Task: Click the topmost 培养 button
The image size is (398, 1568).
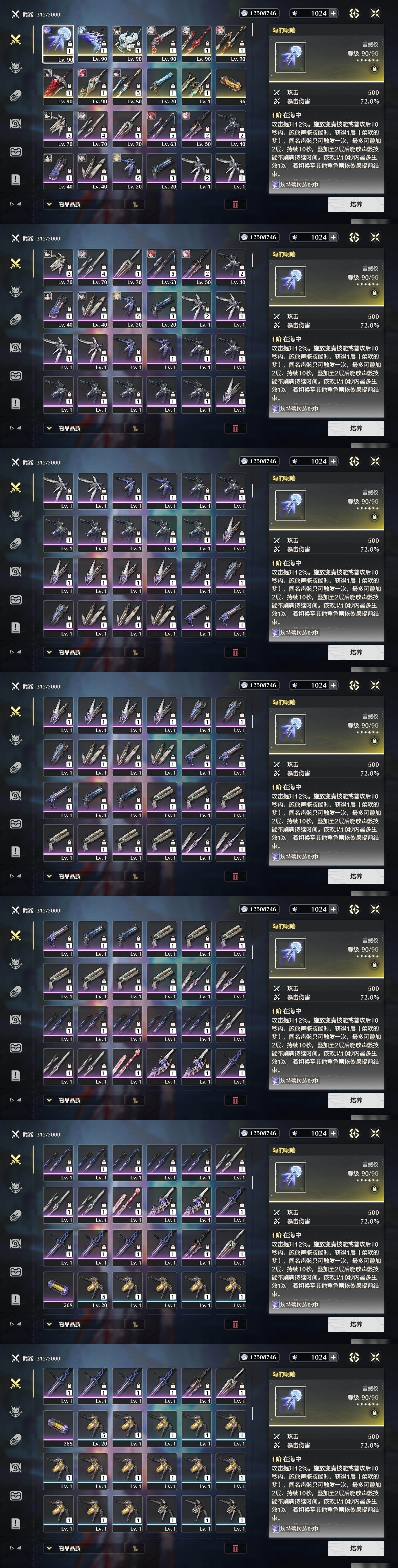Action: (x=356, y=204)
